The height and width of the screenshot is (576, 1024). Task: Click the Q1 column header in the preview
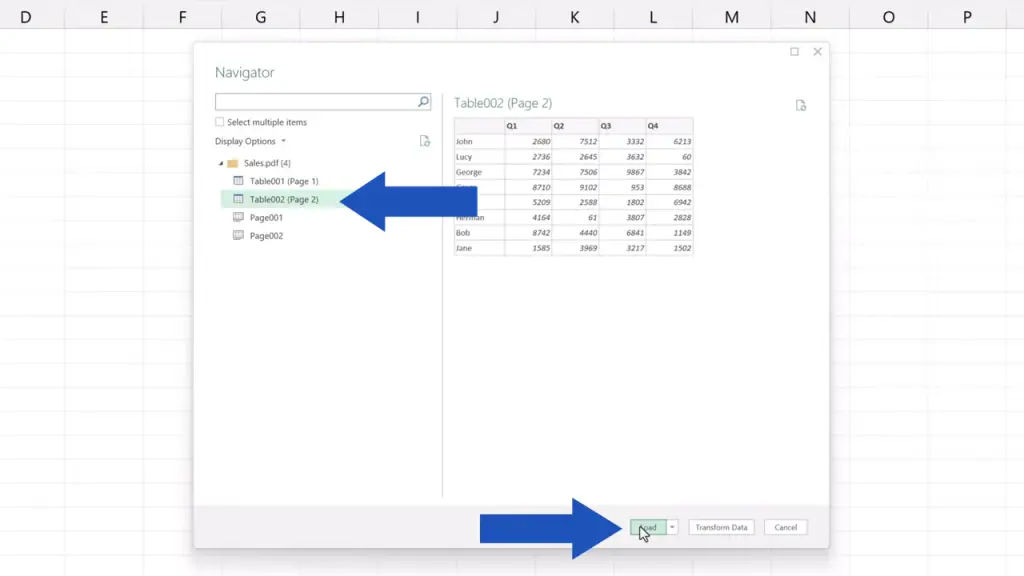[x=526, y=126]
